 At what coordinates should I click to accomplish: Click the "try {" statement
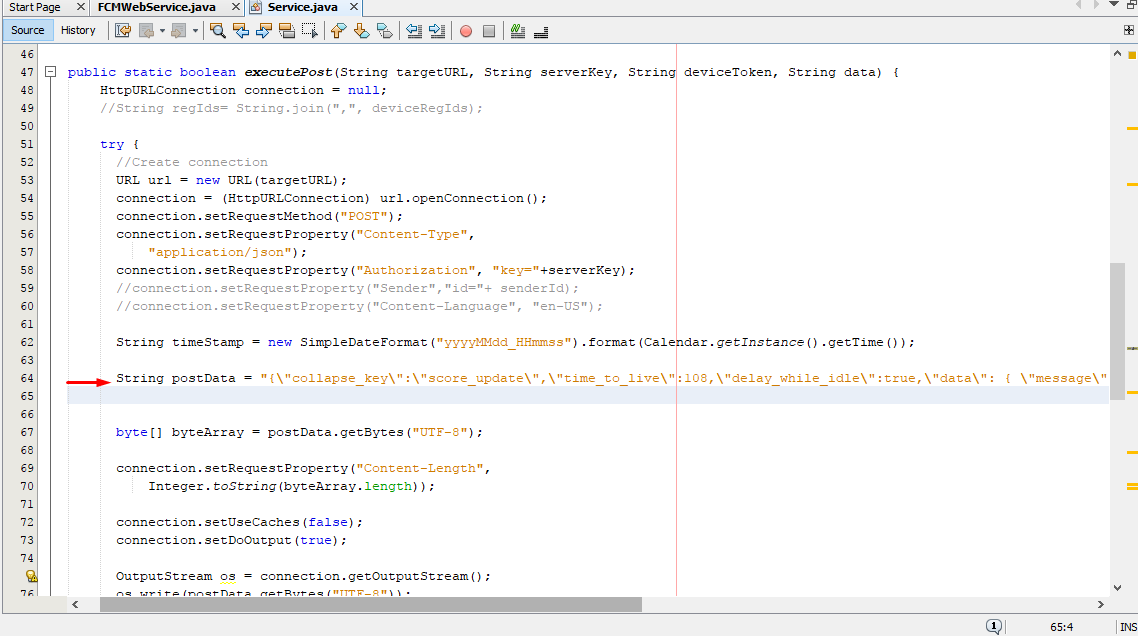119,144
